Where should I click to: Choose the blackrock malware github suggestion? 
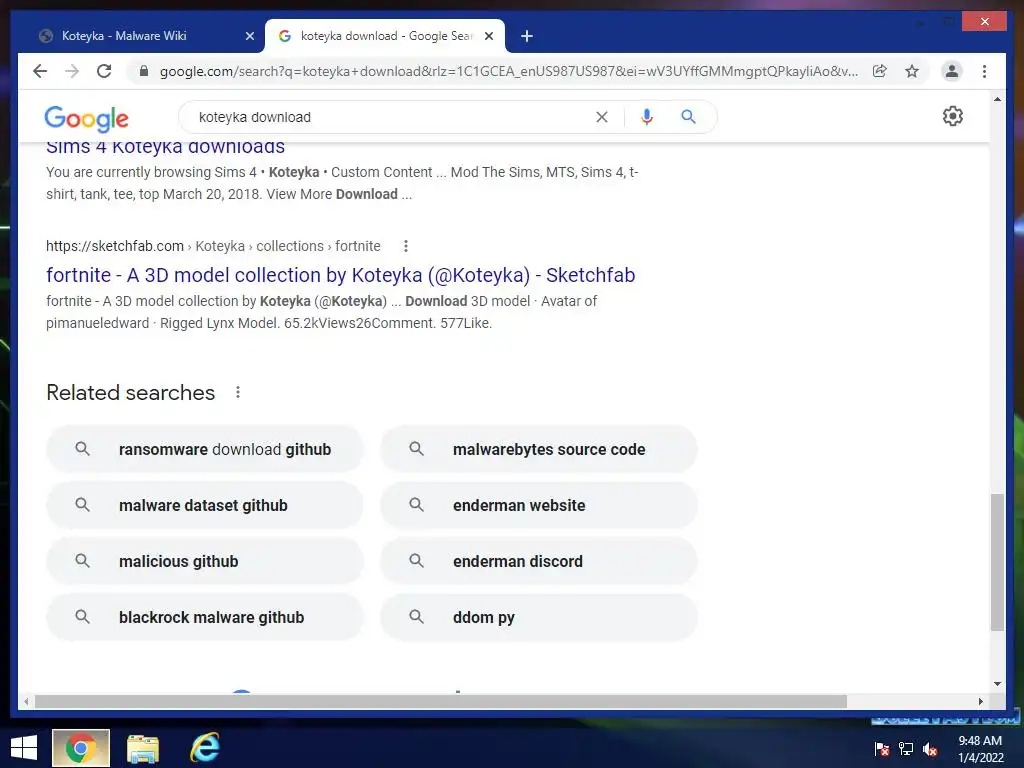pos(204,617)
